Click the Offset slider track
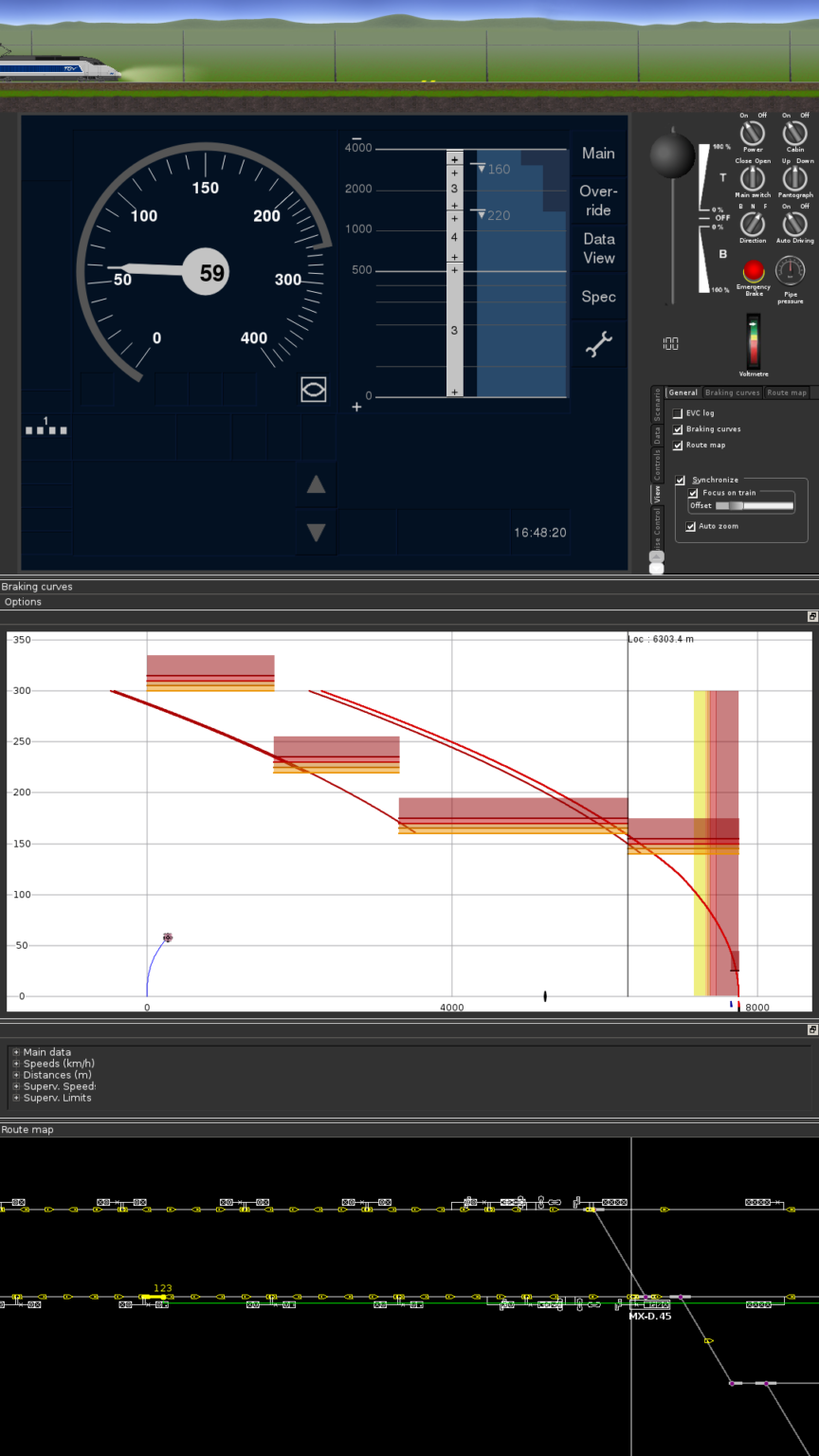 755,506
